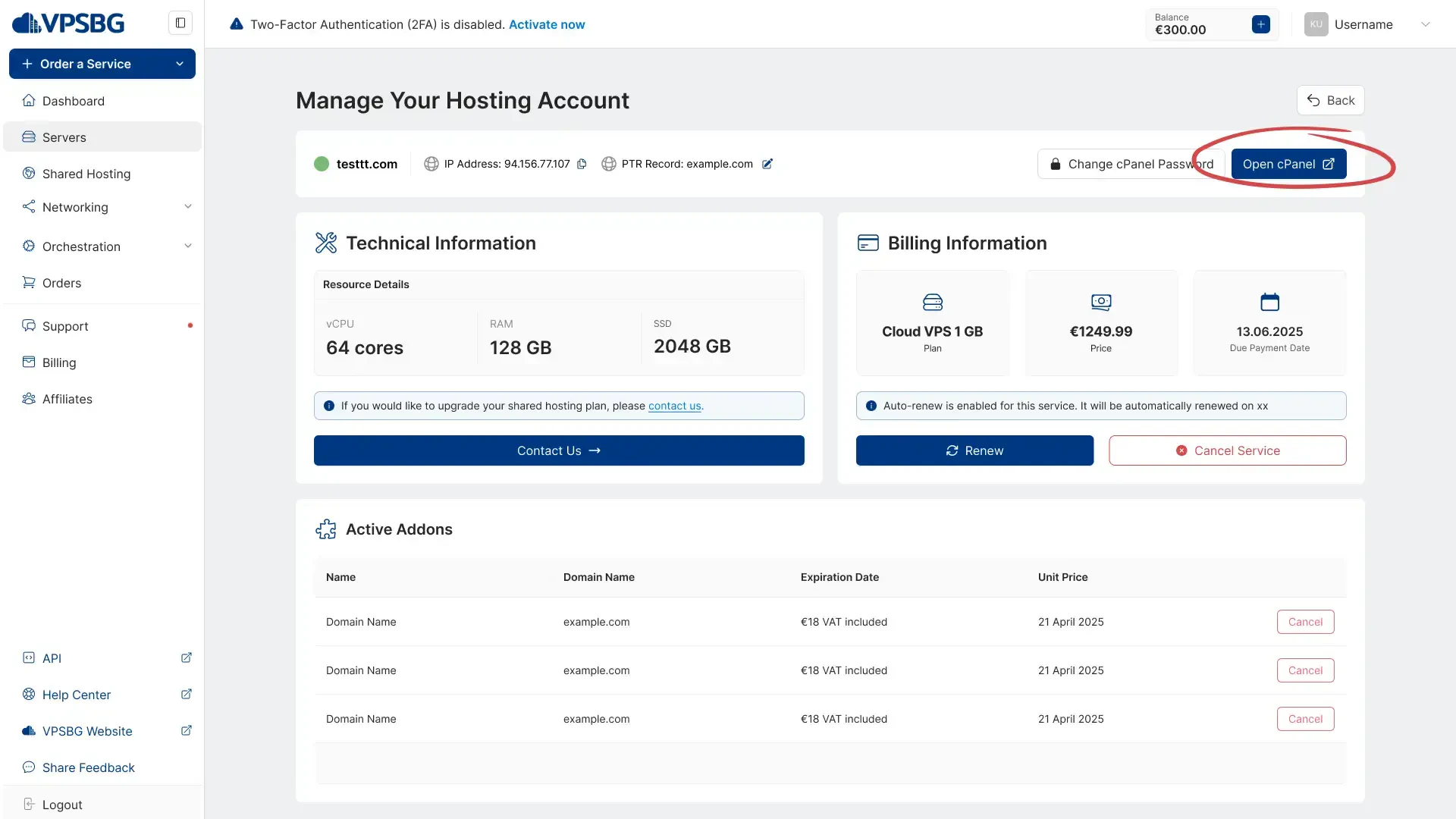Viewport: 1456px width, 819px height.
Task: Open the Username account dropdown
Action: (1426, 24)
